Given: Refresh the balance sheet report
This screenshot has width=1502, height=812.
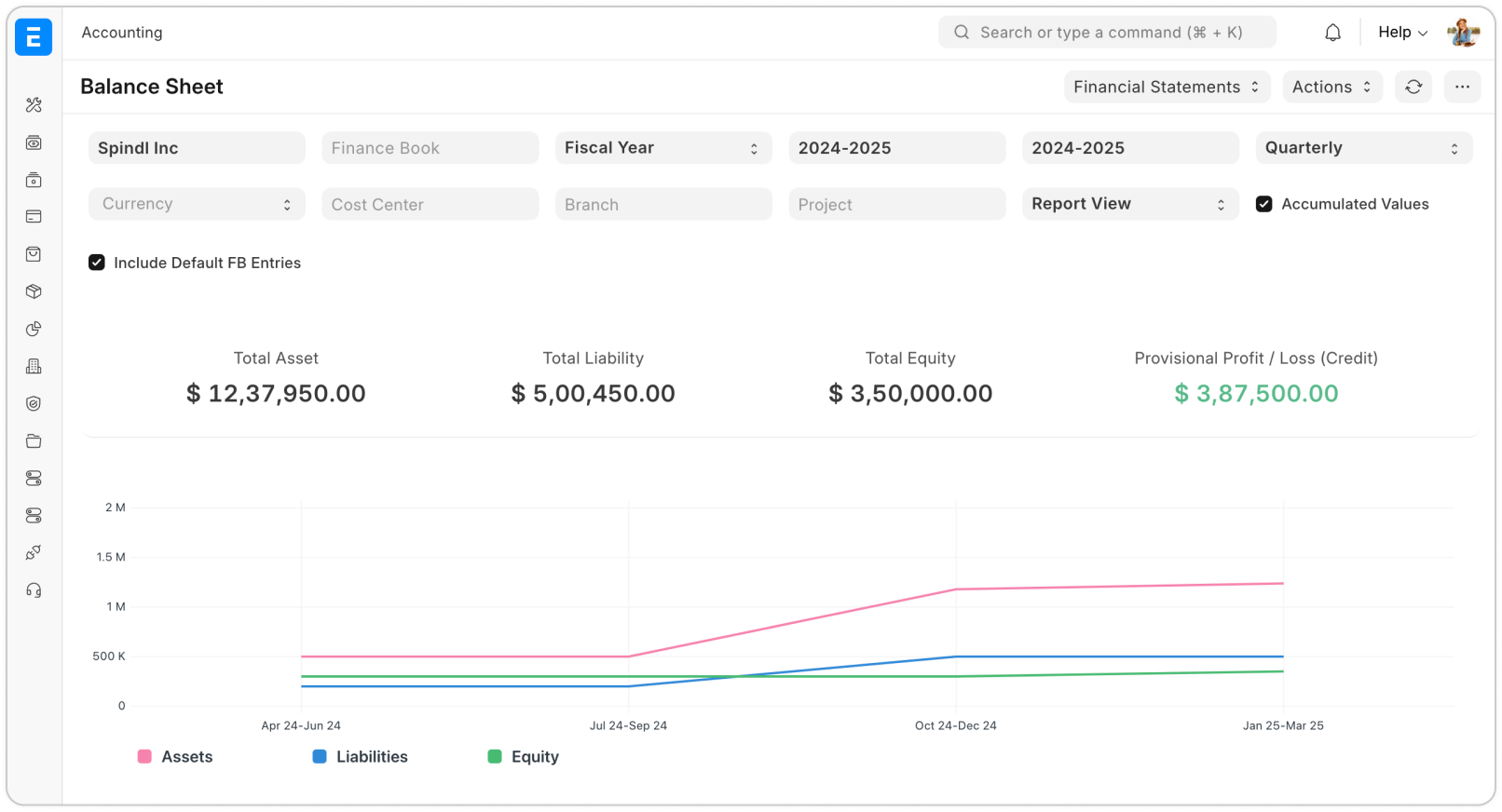Looking at the screenshot, I should click(x=1413, y=87).
